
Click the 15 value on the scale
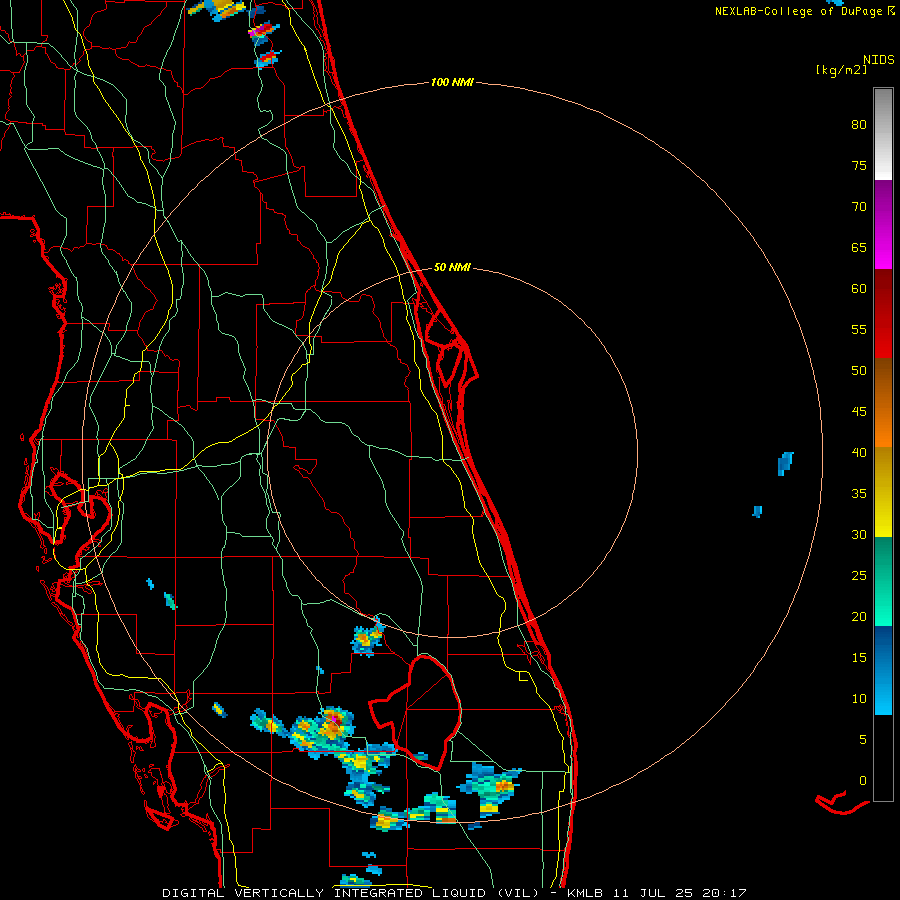(859, 657)
